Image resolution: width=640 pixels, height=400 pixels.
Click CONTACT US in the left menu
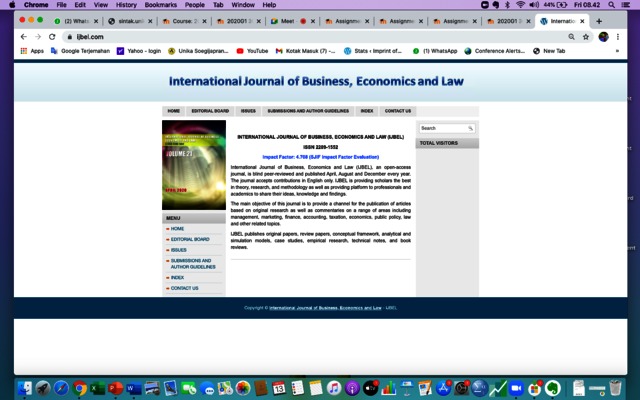(184, 288)
